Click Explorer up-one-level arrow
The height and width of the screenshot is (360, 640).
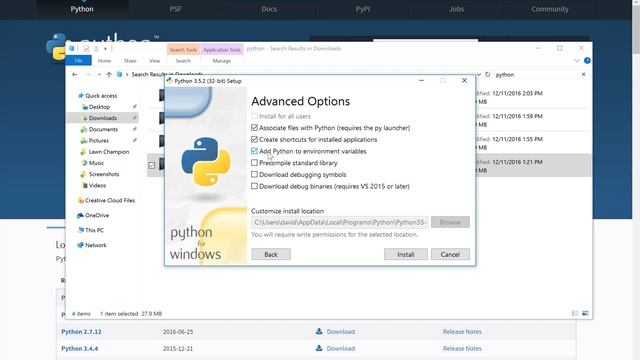pyautogui.click(x=109, y=74)
